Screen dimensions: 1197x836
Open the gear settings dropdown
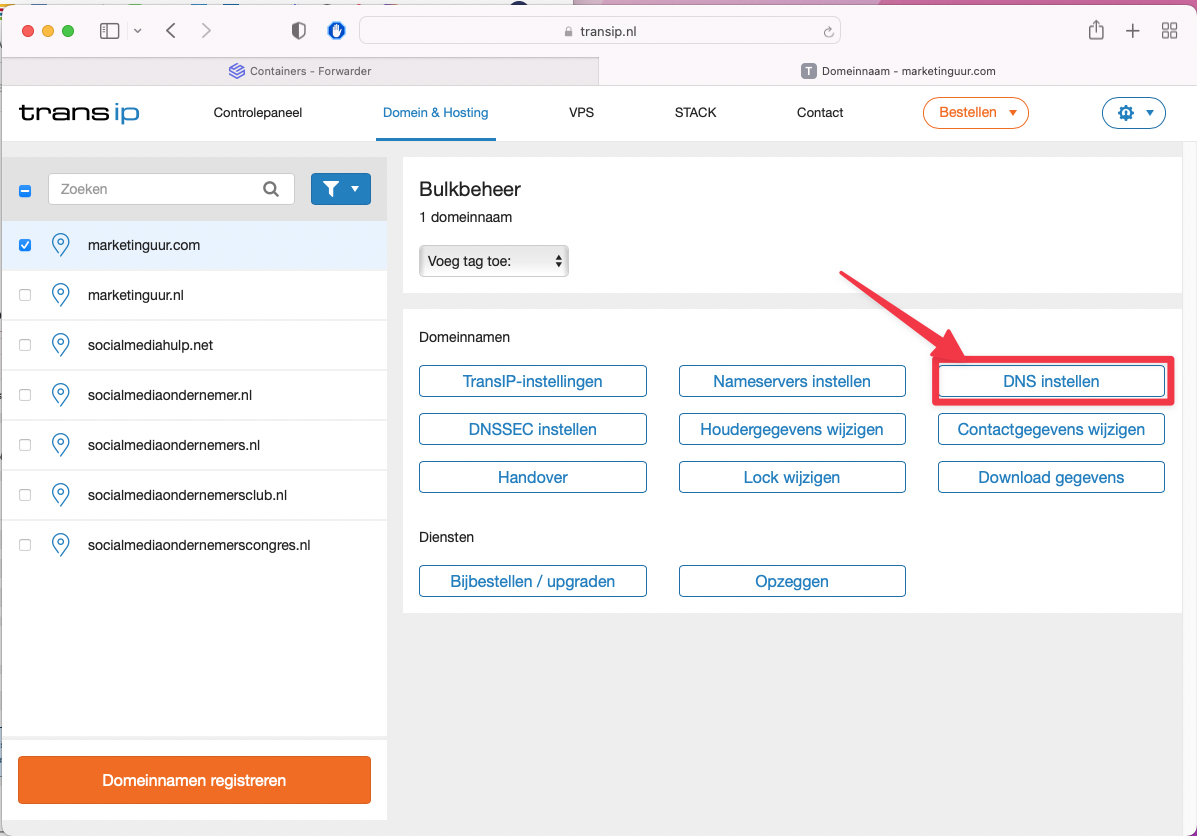coord(1134,113)
